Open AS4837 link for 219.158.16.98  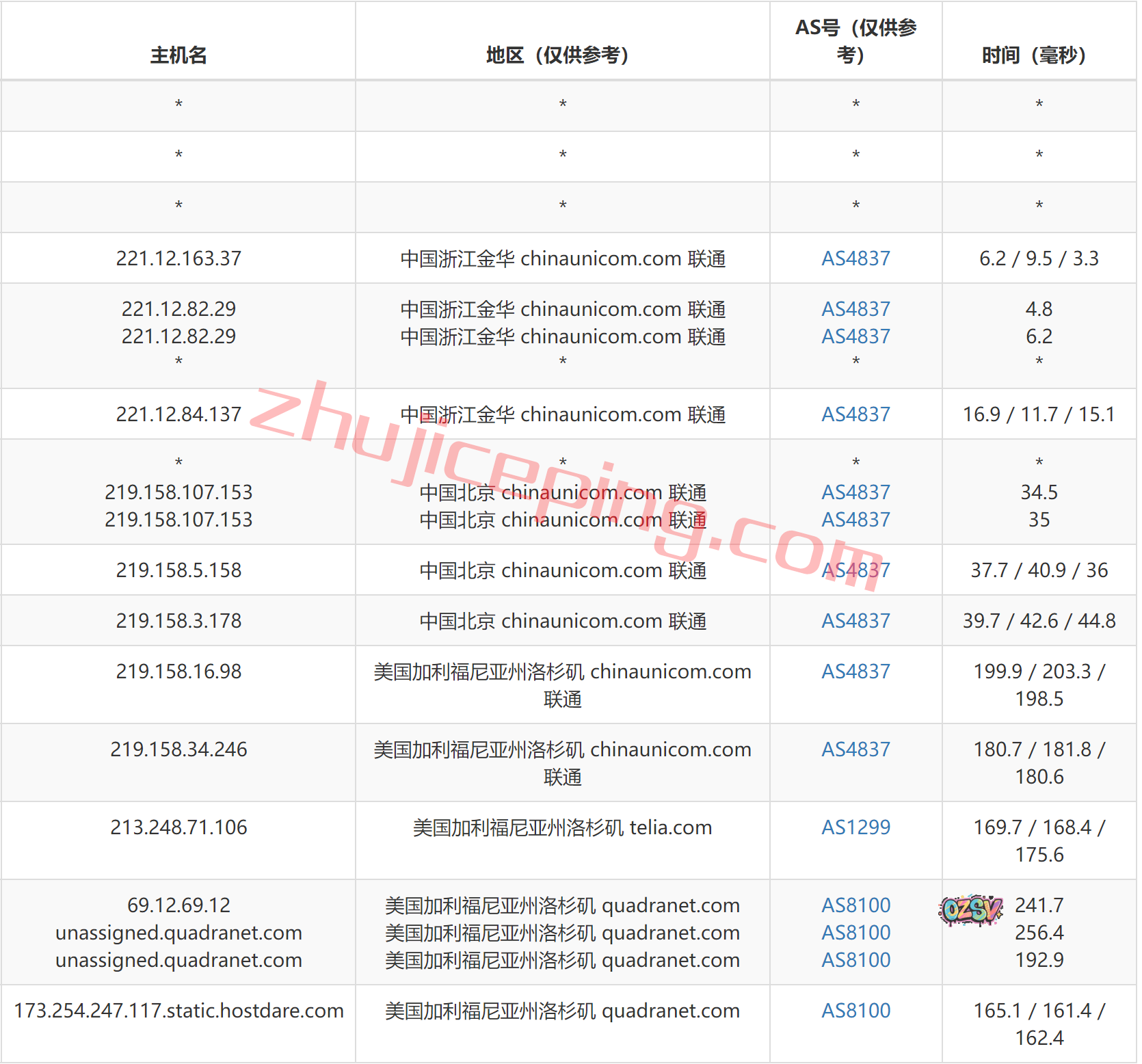point(855,671)
